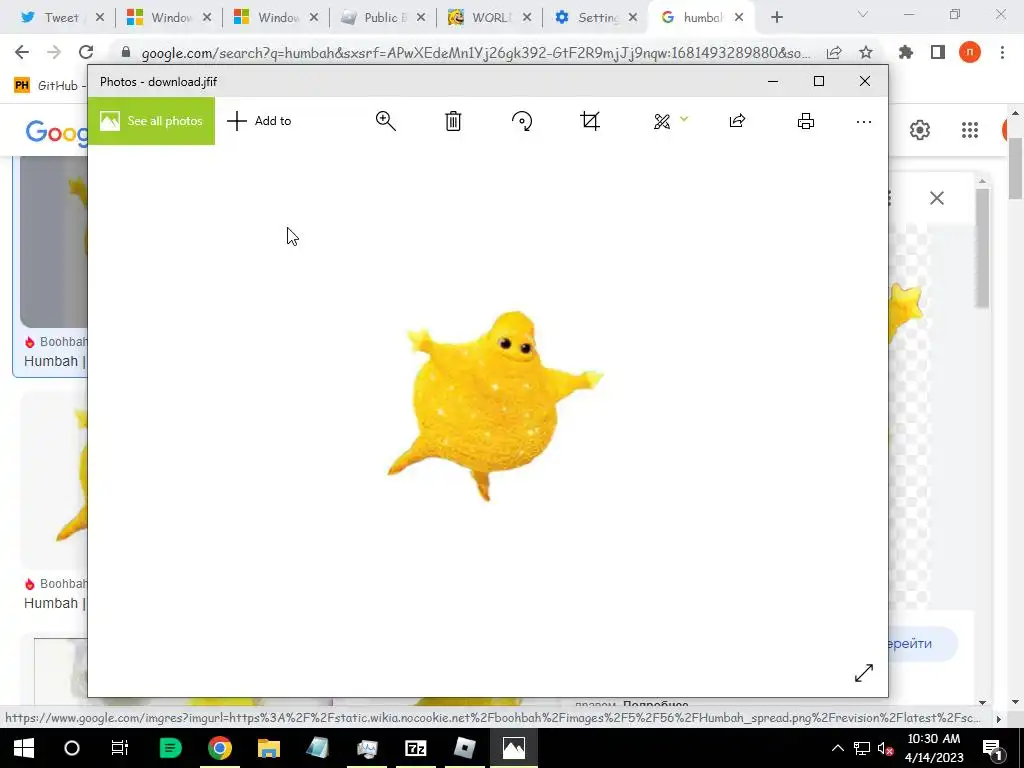
Task: Close the humbah search tab
Action: coord(739,18)
